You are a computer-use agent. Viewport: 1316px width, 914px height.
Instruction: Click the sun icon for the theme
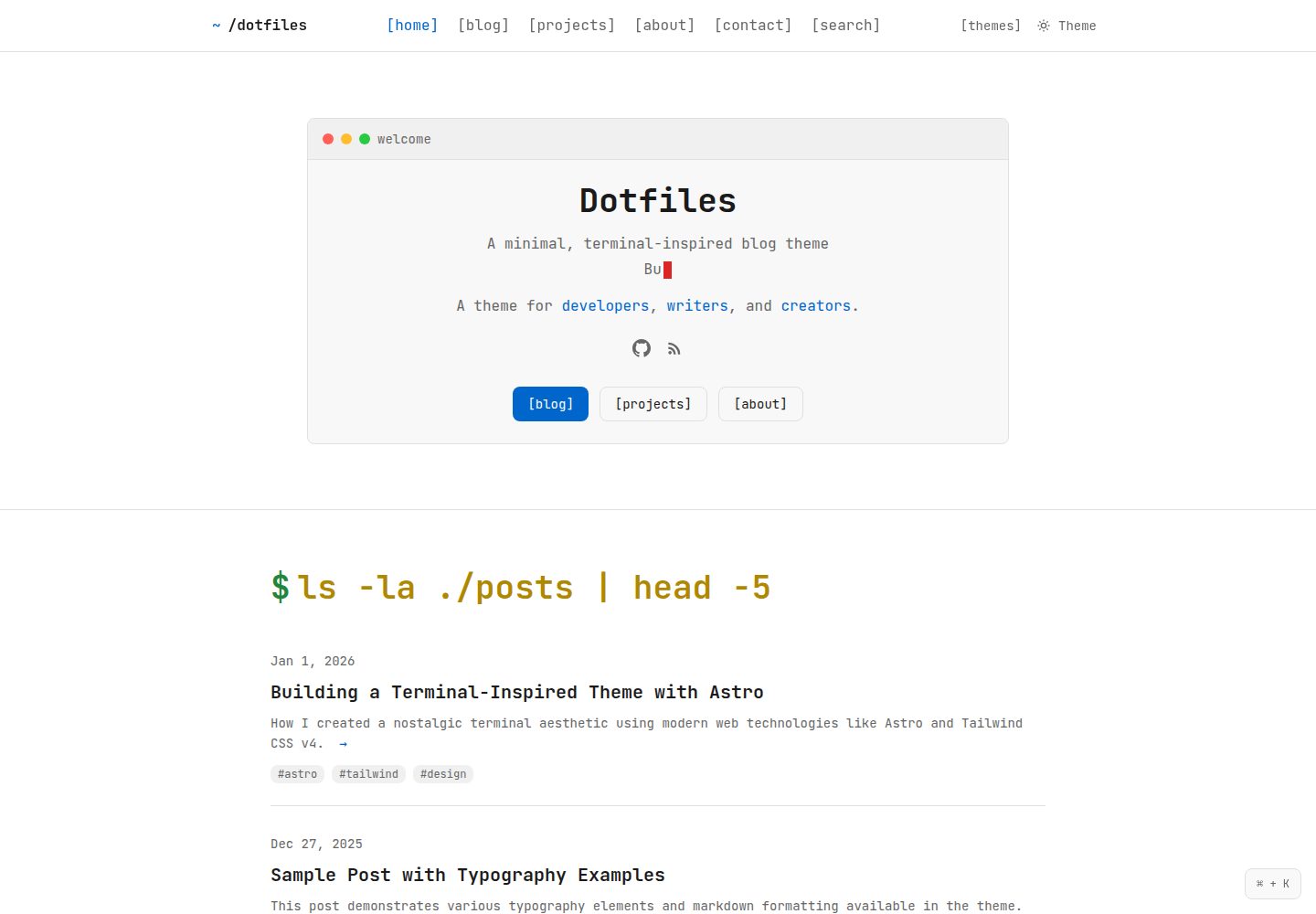point(1044,26)
